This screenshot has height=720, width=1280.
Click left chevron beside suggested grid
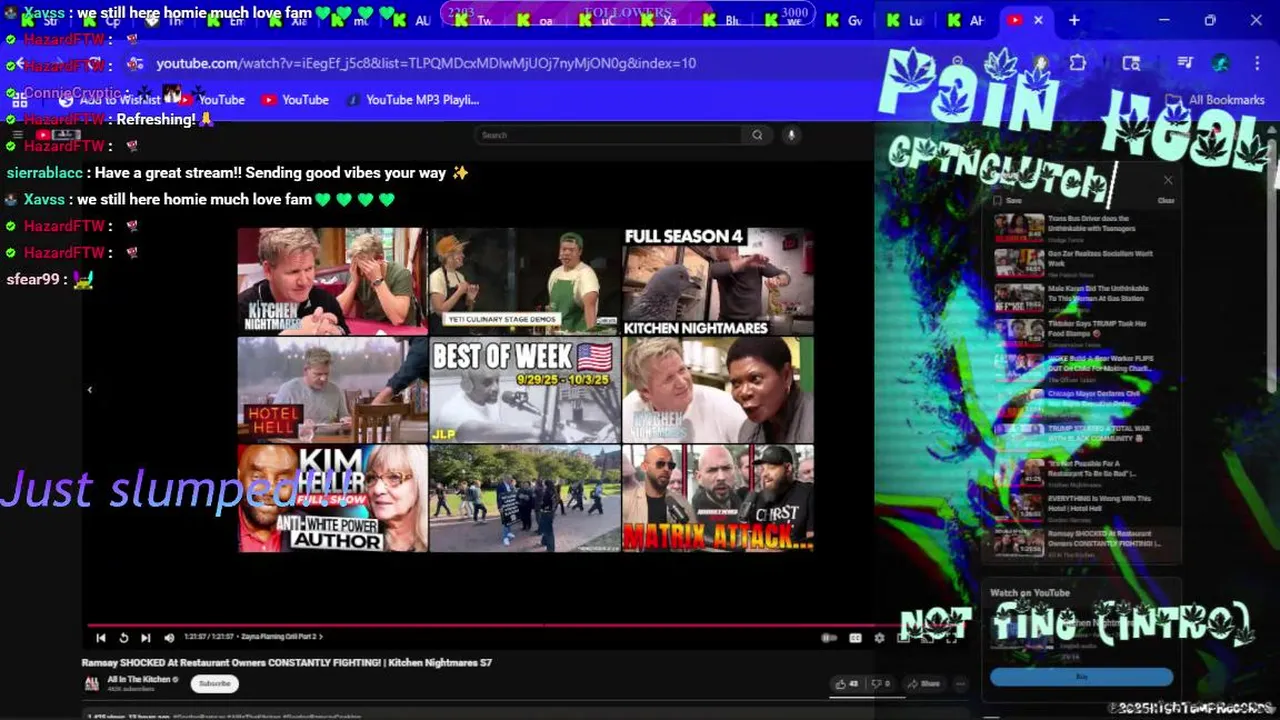(x=89, y=390)
